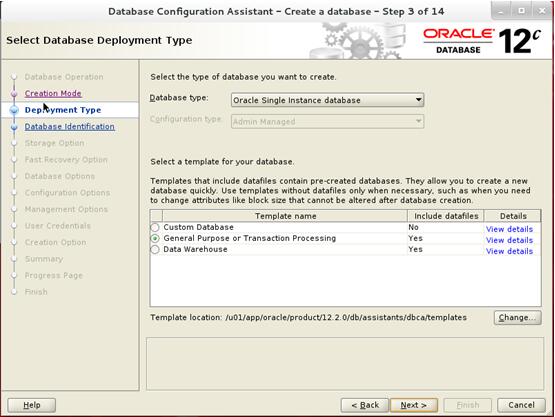Viewport: 555px width, 417px height.
Task: Go to the Creation Mode step
Action: [x=53, y=93]
